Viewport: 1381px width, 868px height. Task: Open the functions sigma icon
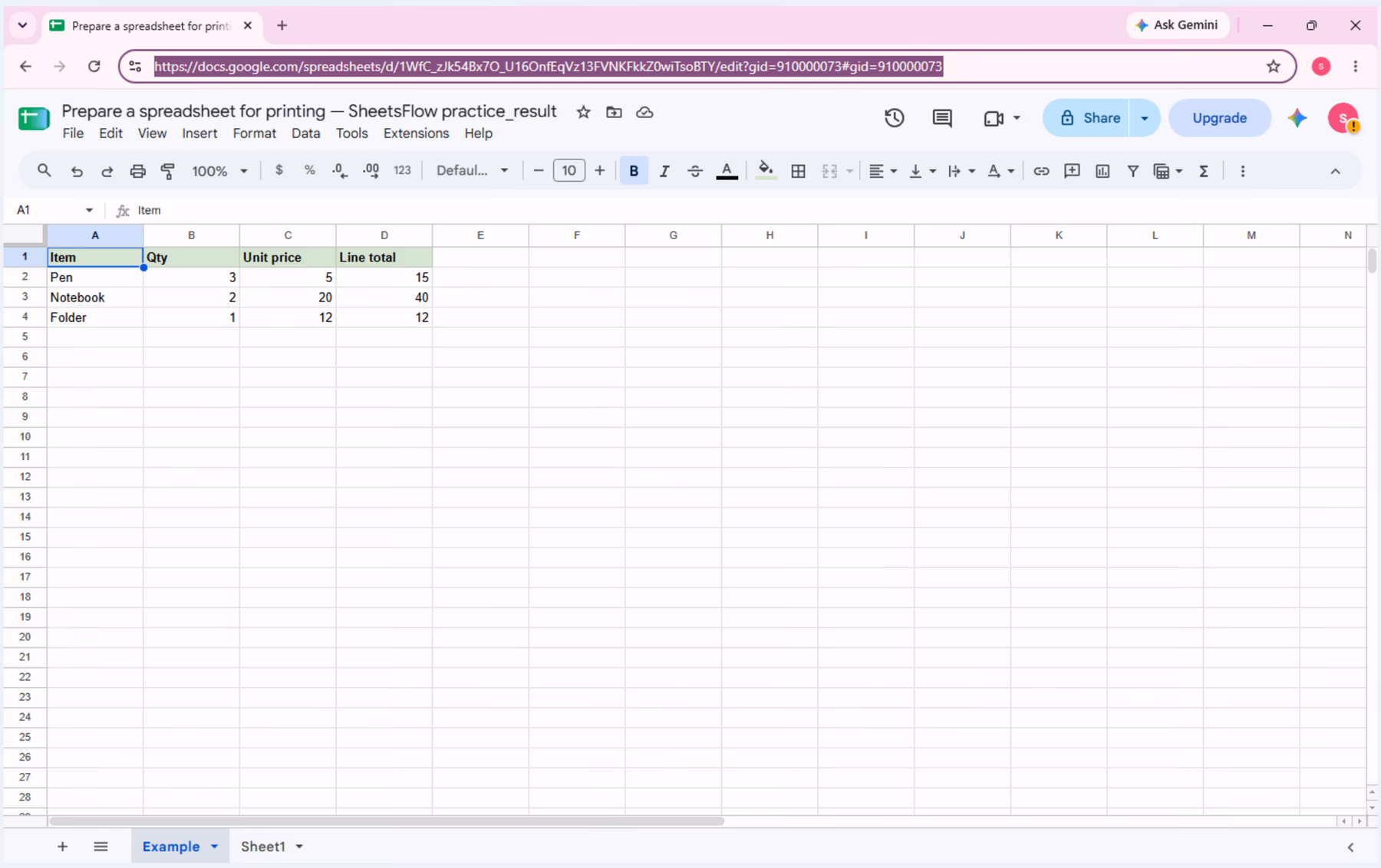point(1204,171)
